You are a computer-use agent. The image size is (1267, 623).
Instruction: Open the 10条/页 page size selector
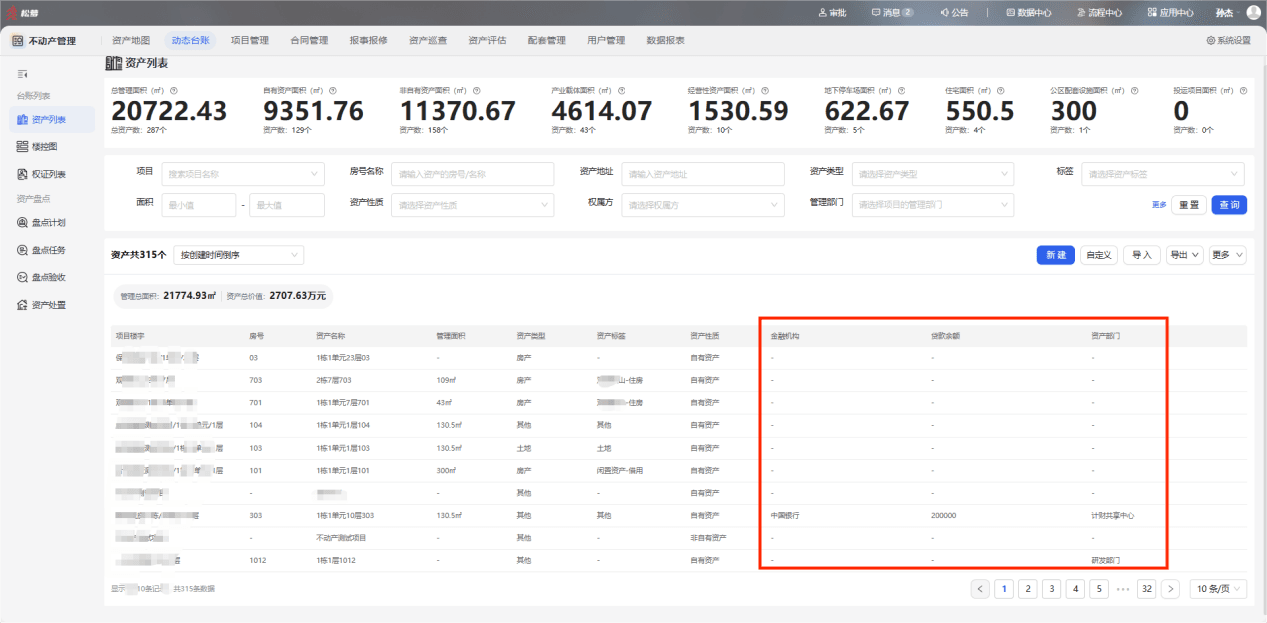click(x=1218, y=589)
